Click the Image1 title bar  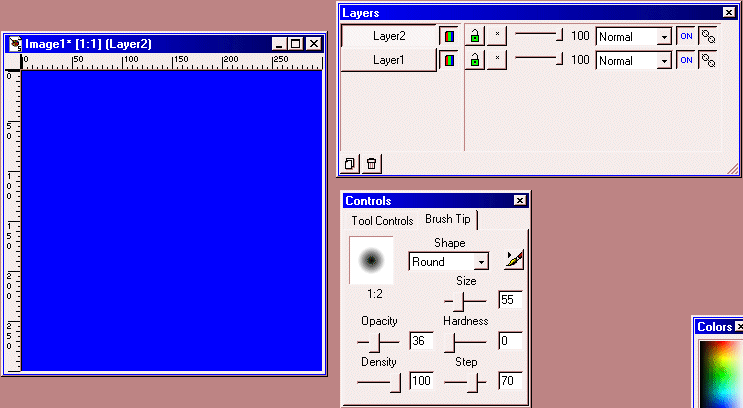(165, 44)
